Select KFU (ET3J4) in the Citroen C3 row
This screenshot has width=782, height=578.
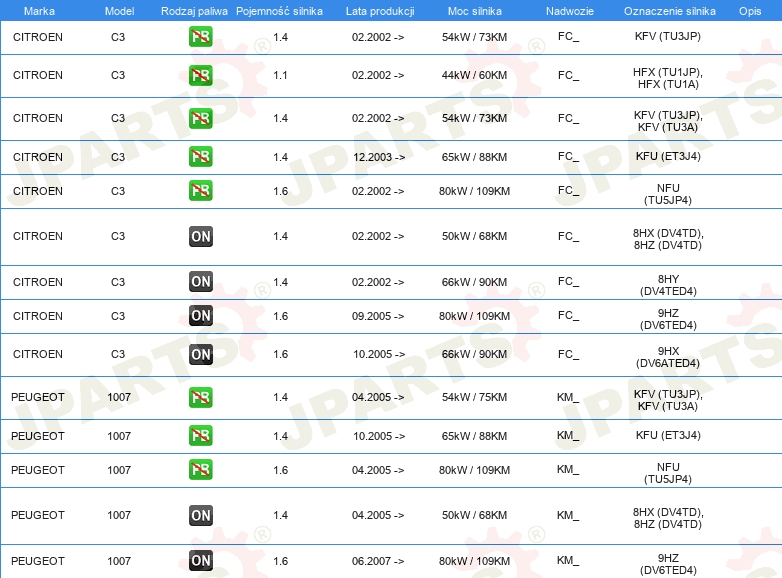(x=668, y=157)
